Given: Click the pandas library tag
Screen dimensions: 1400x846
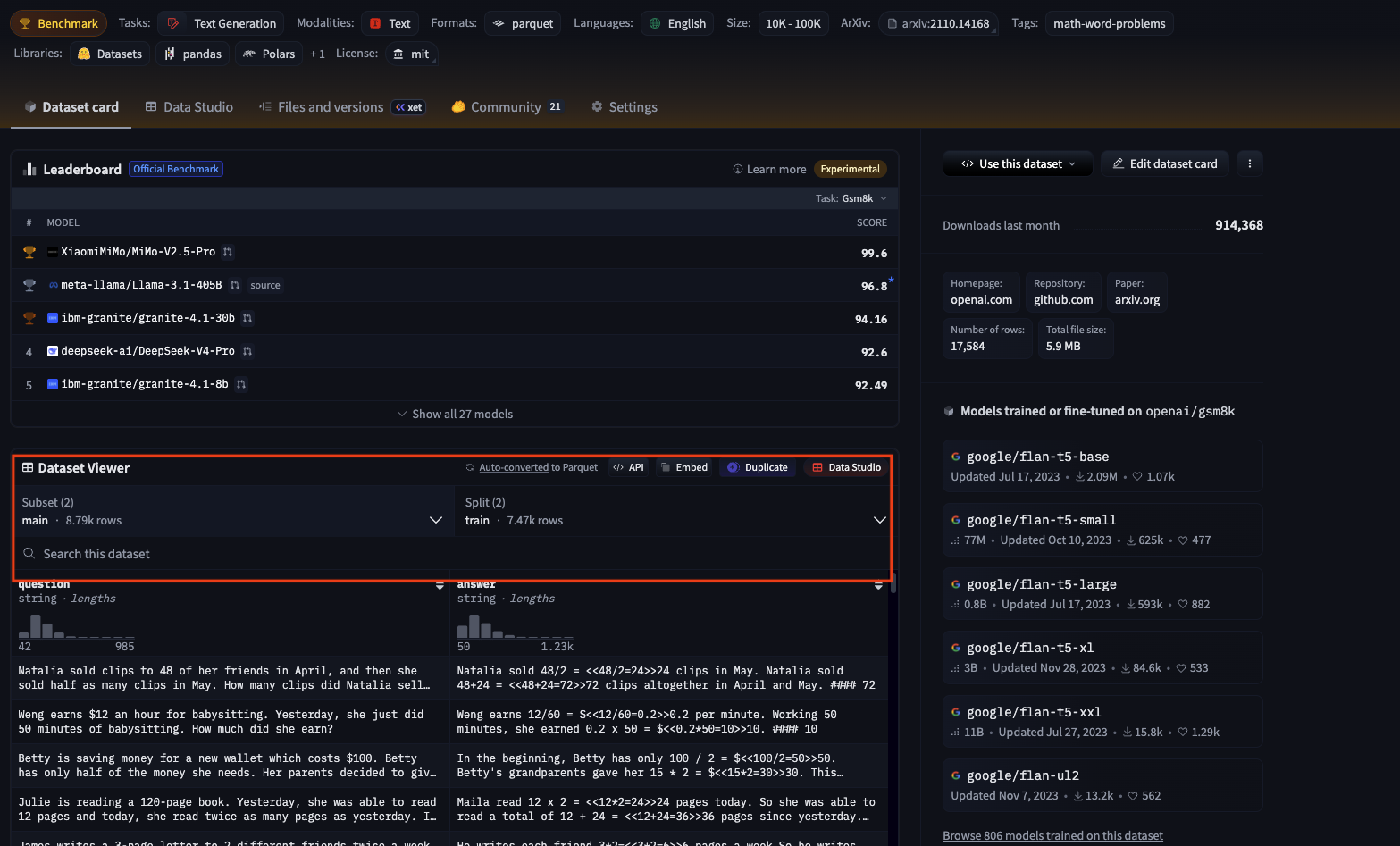Looking at the screenshot, I should pyautogui.click(x=192, y=54).
